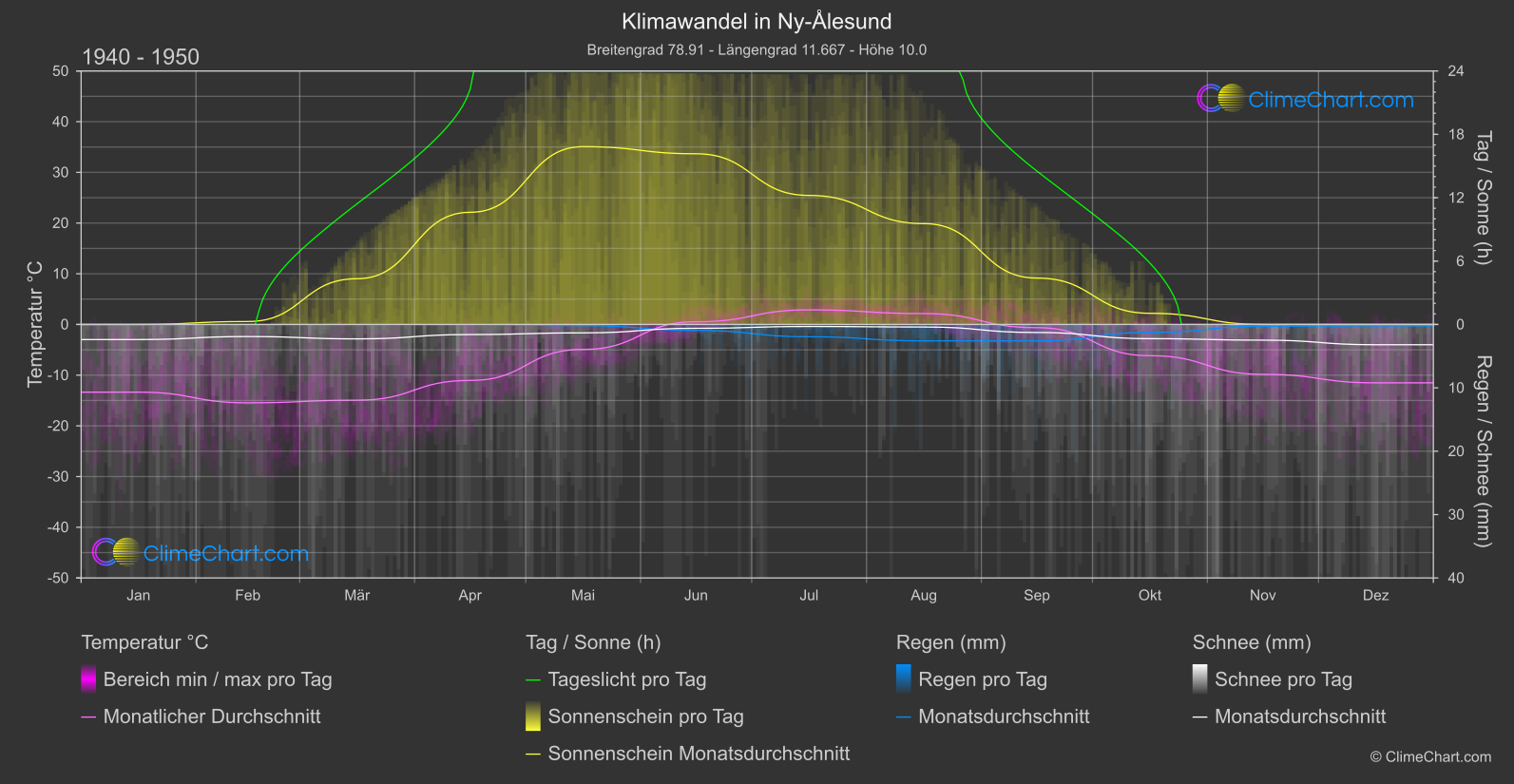Click the chart title 'Klimawandel in Ny-Ålesund'
This screenshot has width=1514, height=784.
757,21
